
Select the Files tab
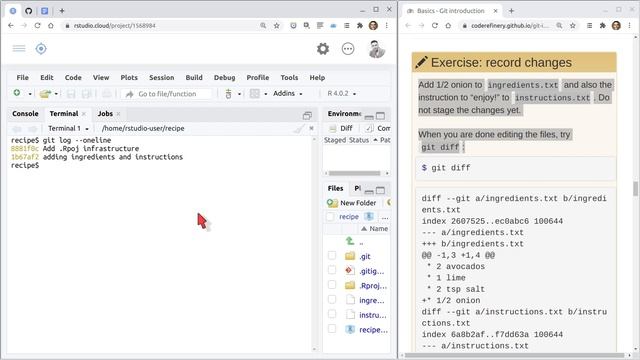point(335,188)
